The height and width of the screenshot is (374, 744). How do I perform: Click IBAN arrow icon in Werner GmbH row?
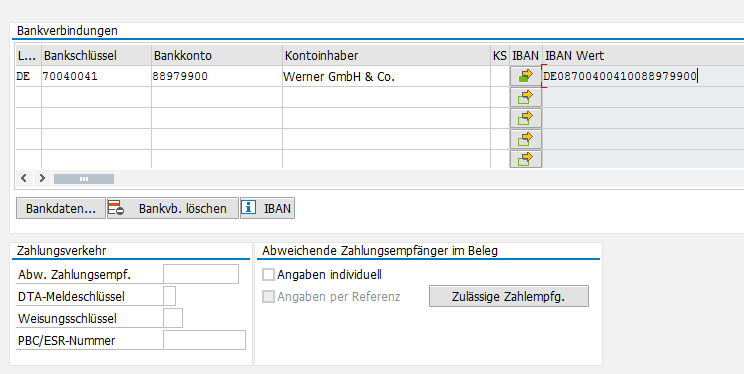(526, 76)
